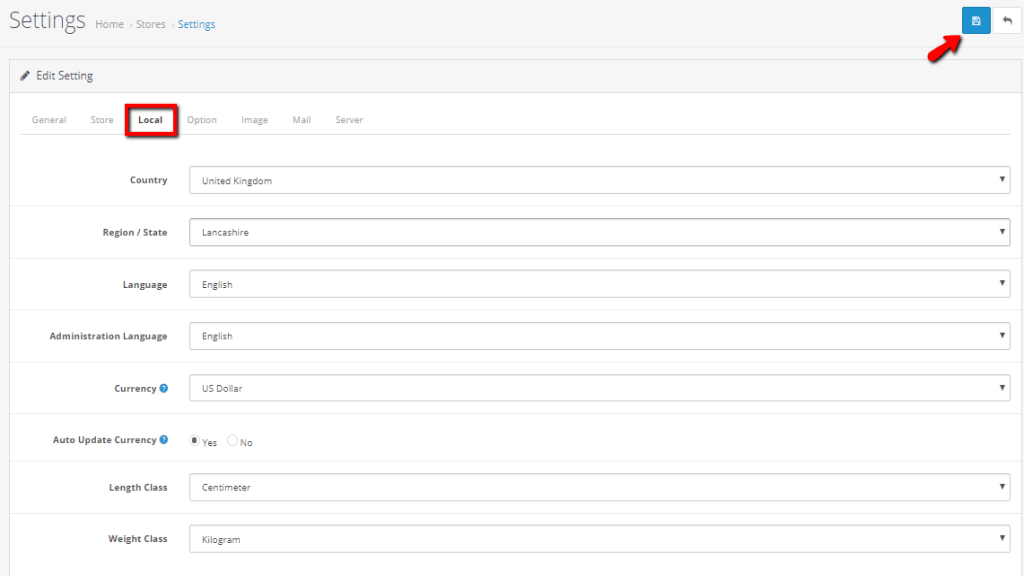Click the Weight Class label
Image resolution: width=1024 pixels, height=576 pixels.
[138, 539]
